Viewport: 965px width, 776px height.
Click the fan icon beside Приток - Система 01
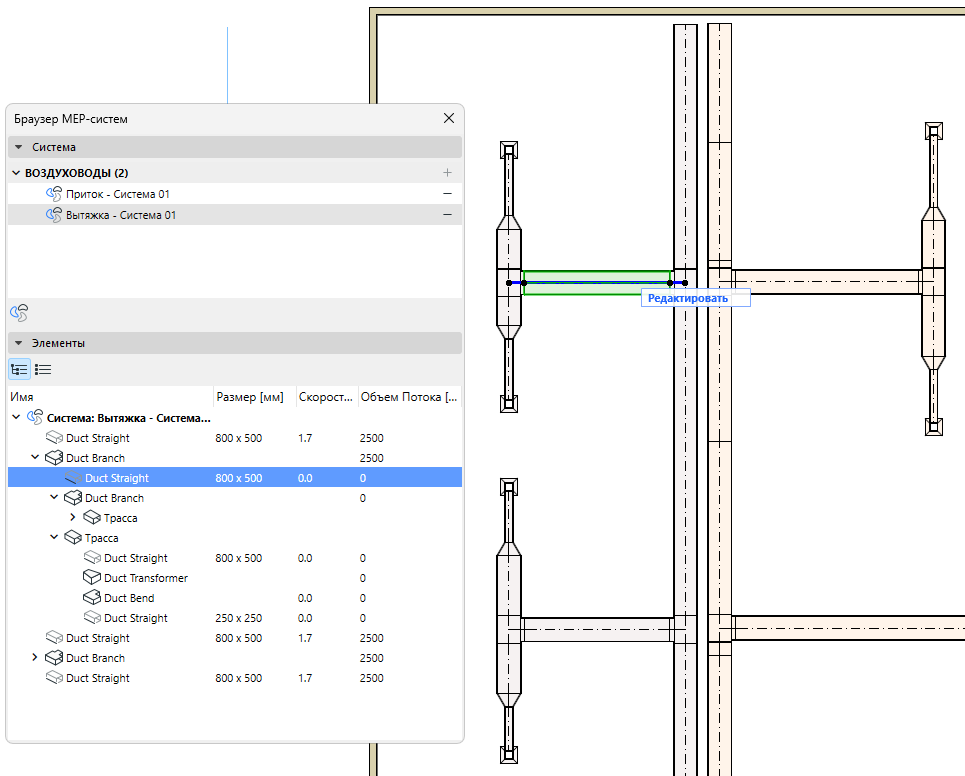pyautogui.click(x=54, y=194)
